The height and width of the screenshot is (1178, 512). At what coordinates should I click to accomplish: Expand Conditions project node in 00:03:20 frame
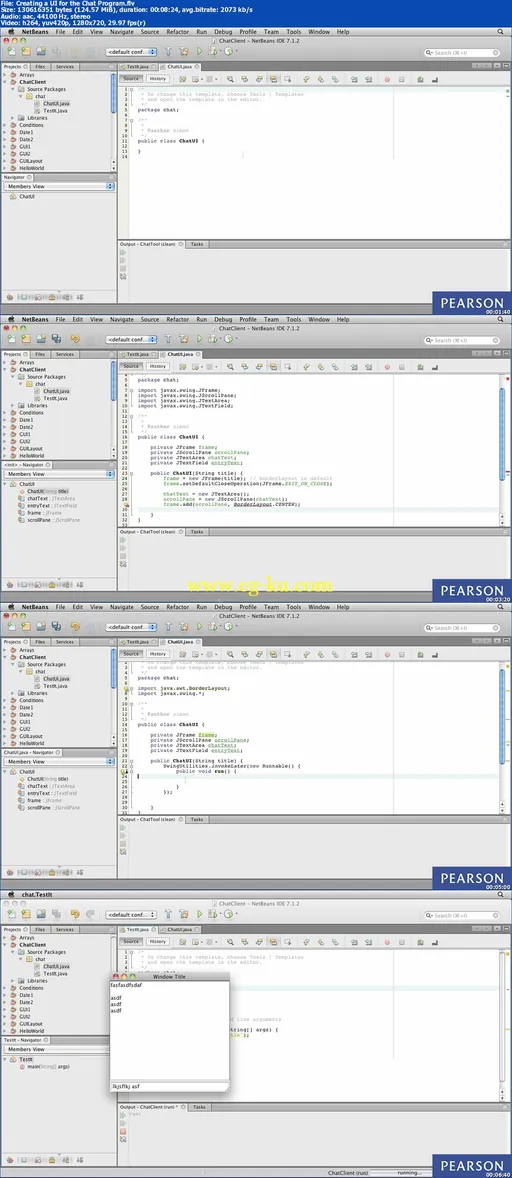[x=5, y=412]
